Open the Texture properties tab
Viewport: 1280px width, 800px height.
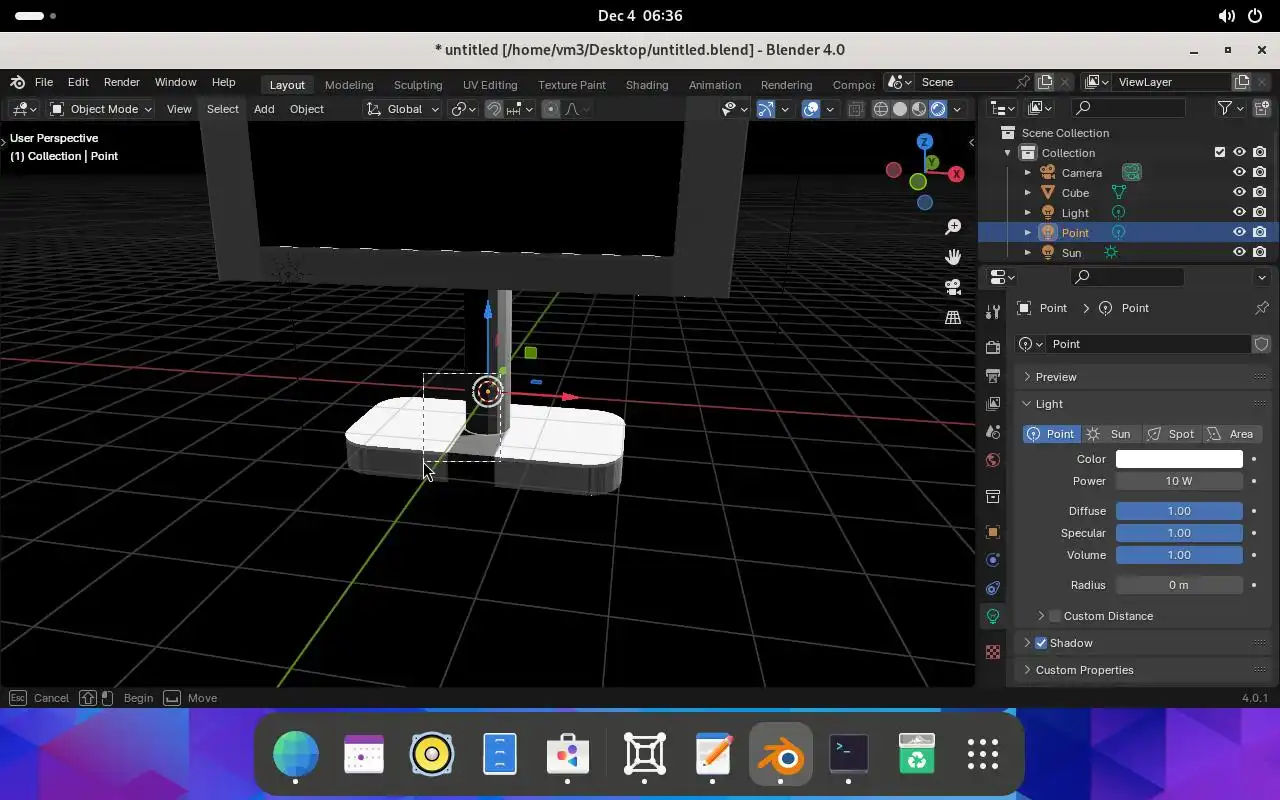(993, 652)
